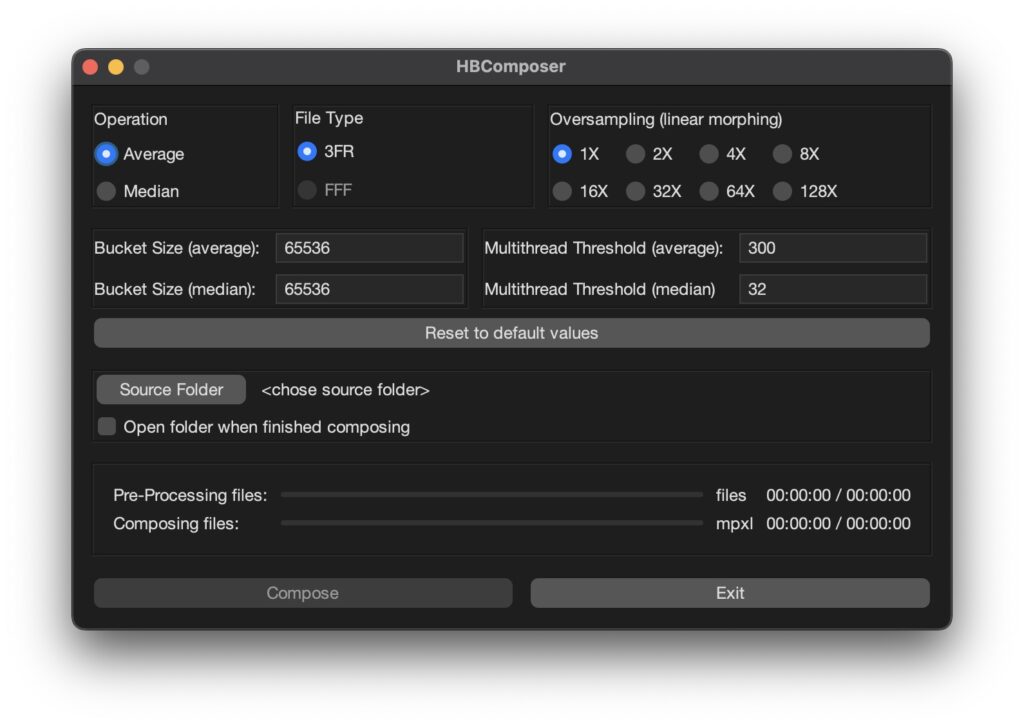Click the Composing files progress bar
This screenshot has height=725, width=1024.
click(x=492, y=523)
